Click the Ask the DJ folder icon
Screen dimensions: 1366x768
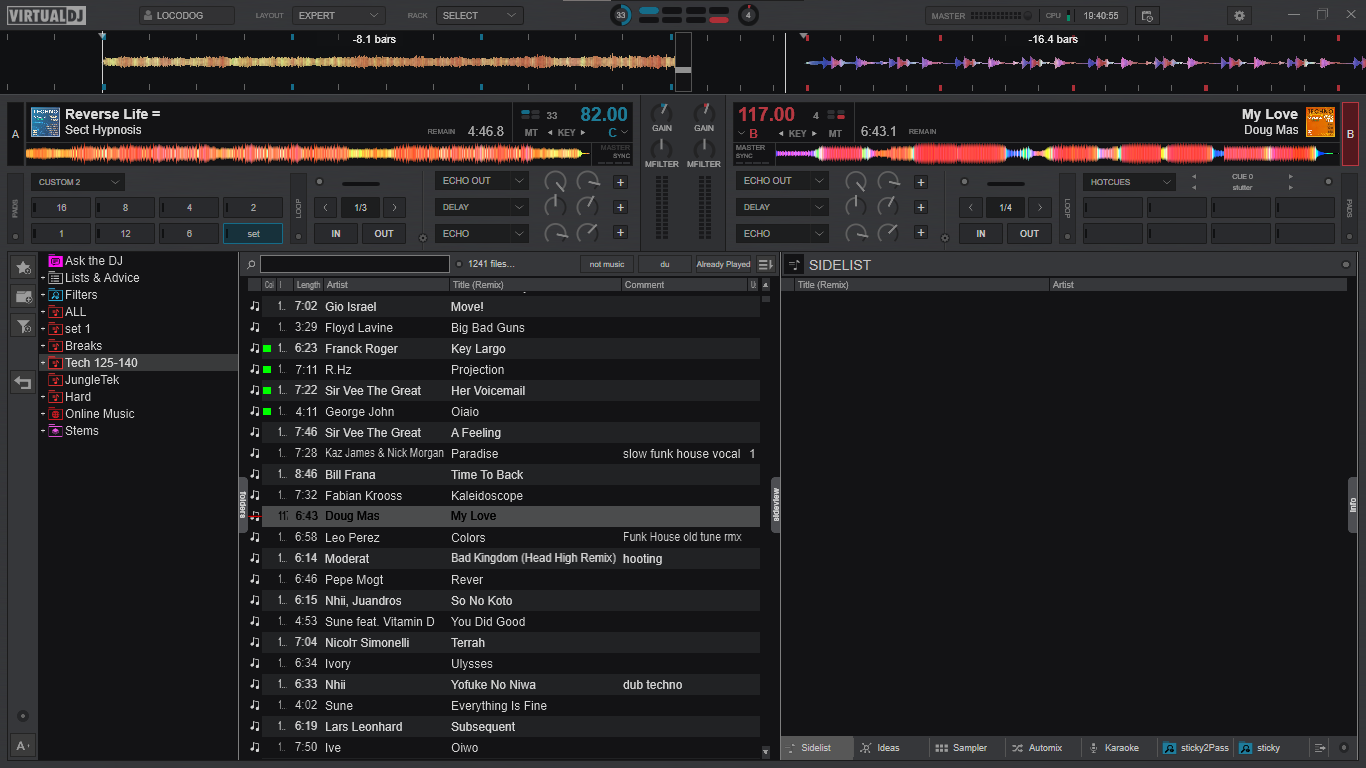55,261
